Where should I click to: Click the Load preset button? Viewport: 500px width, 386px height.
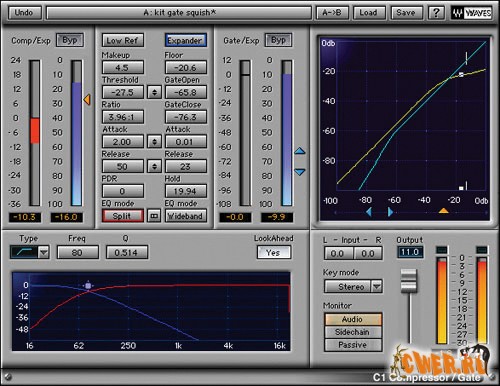[368, 13]
